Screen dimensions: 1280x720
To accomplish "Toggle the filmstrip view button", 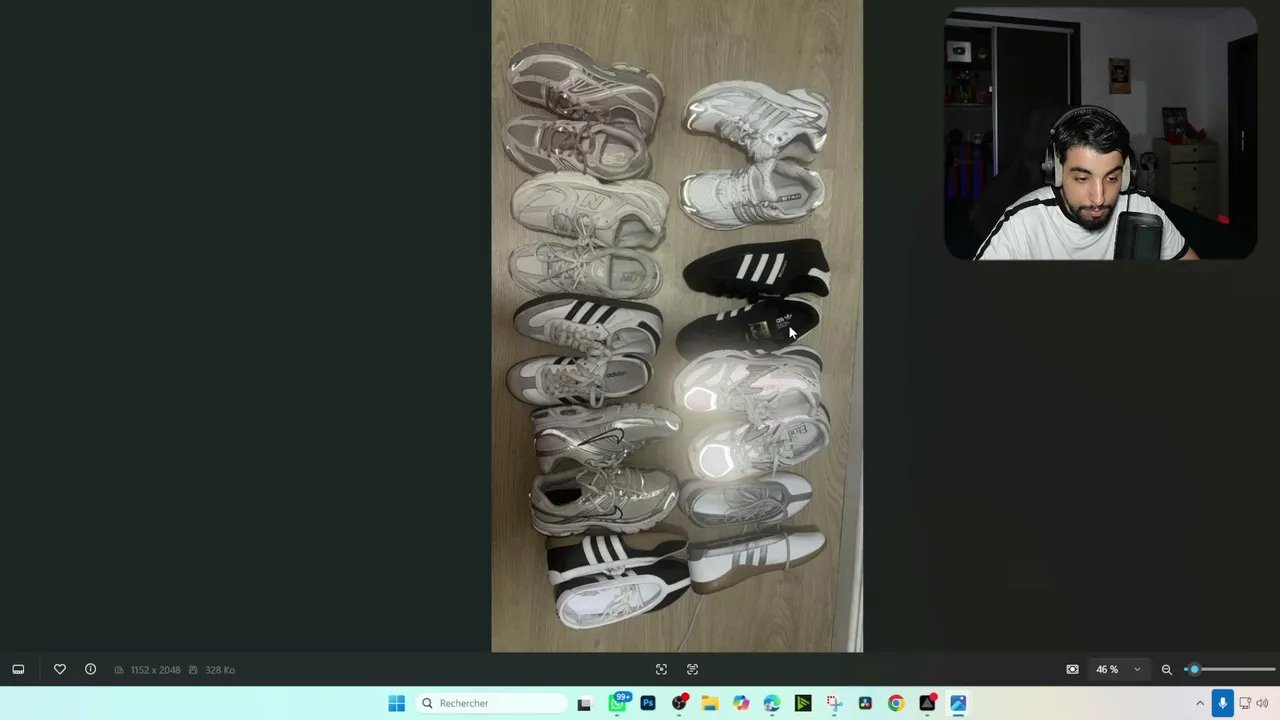I will 18,670.
